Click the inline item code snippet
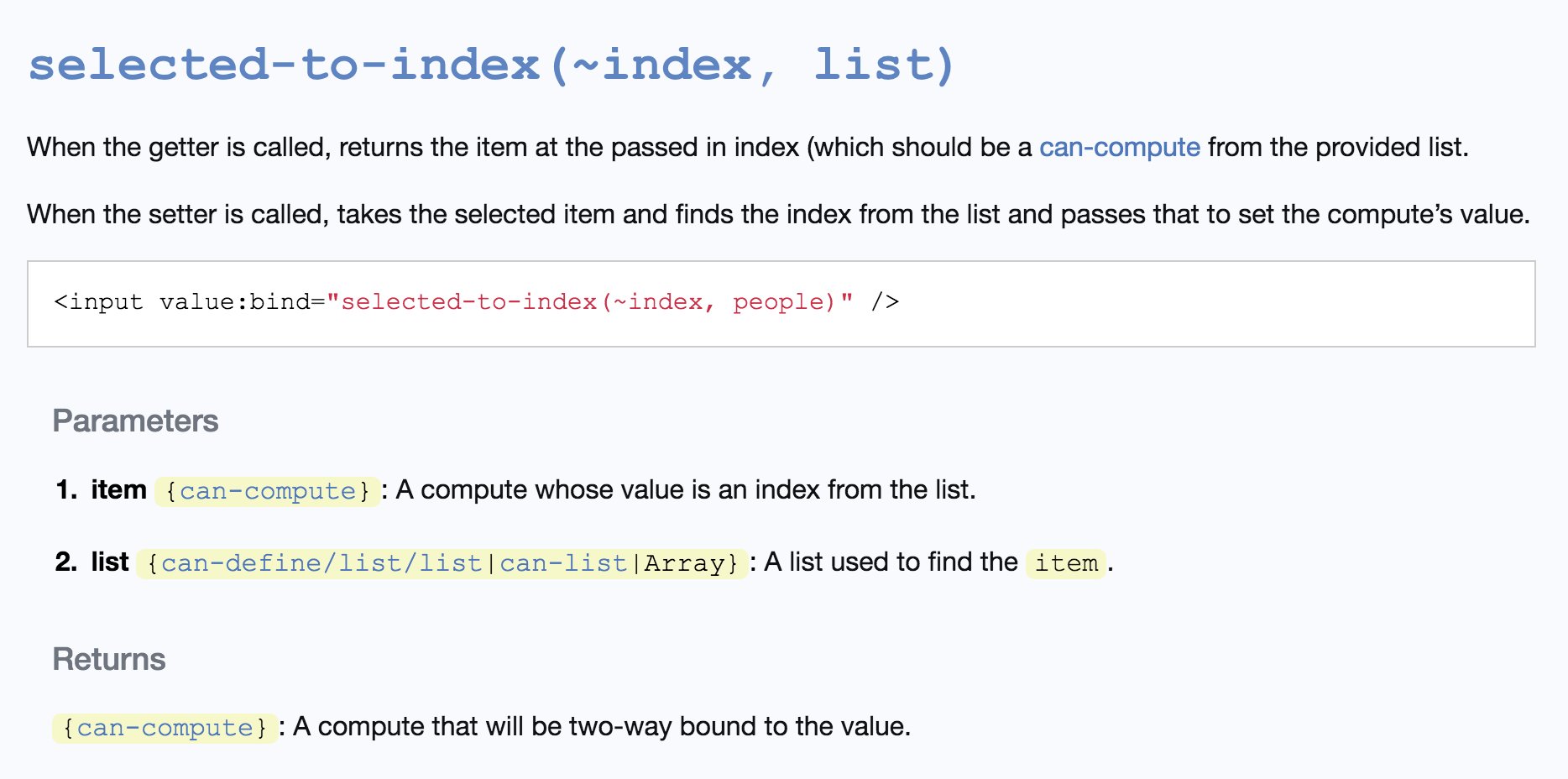Viewport: 1568px width, 779px height. pos(1066,562)
